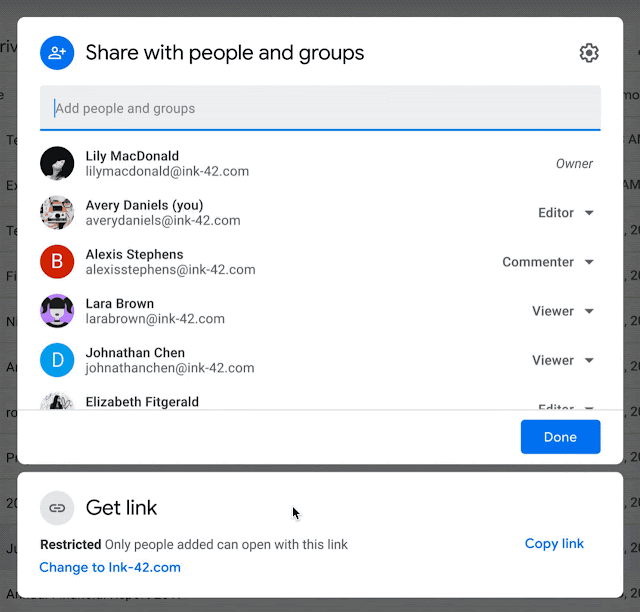Click the blue add-person share icon
This screenshot has width=640, height=612.
57,53
